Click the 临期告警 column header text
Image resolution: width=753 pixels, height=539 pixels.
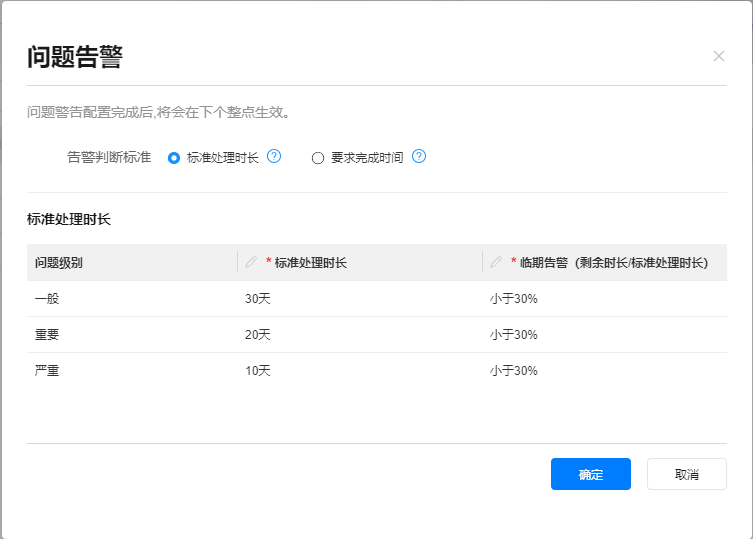point(614,262)
